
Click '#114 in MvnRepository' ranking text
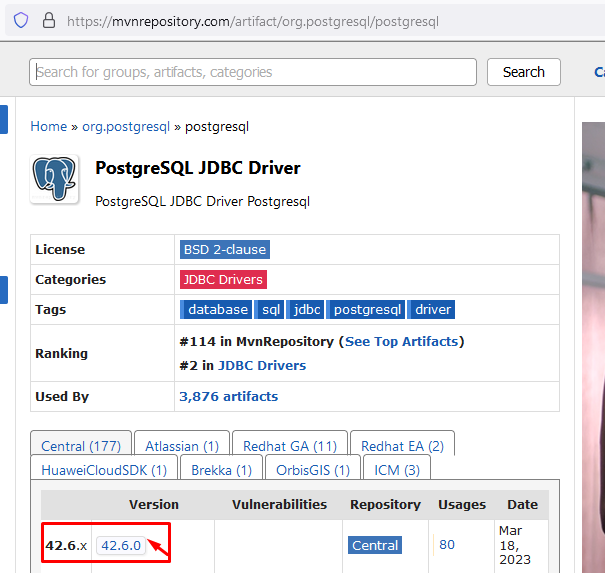(256, 341)
